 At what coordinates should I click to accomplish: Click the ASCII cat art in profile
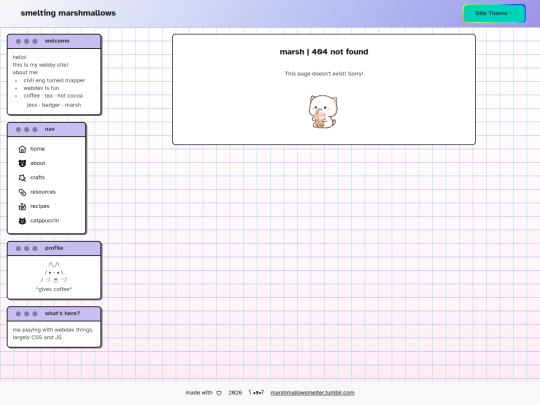54,272
